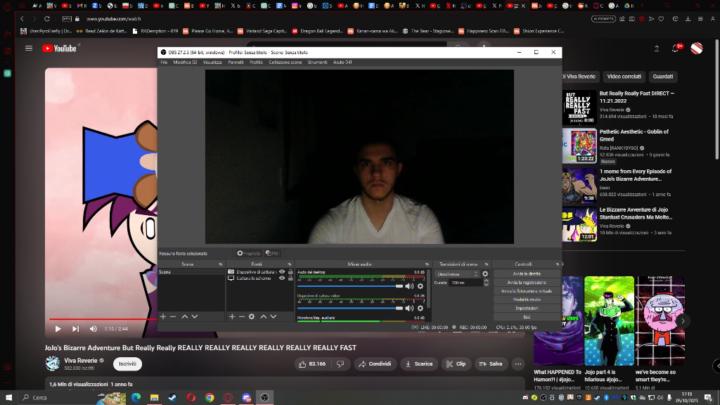Pop out the Fonti dock with its header icon
Image resolution: width=720 pixels, height=405 pixels.
click(x=289, y=264)
